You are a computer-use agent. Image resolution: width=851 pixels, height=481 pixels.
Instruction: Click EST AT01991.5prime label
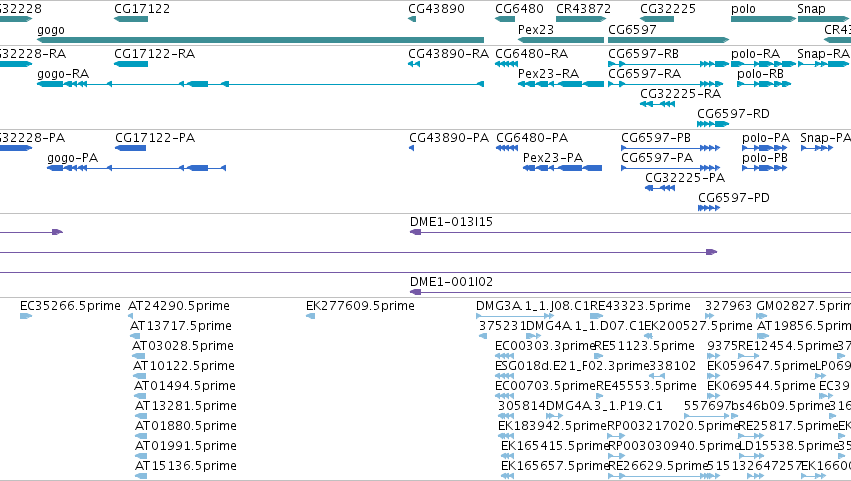click(x=186, y=447)
